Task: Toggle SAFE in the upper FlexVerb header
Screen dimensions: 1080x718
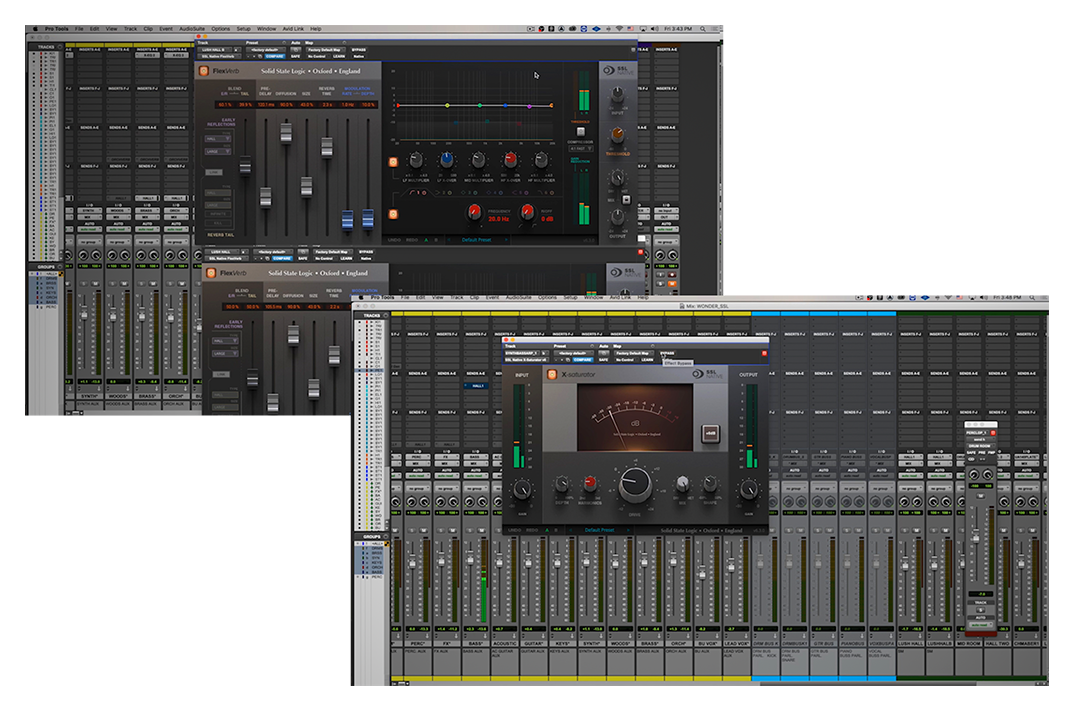Action: click(x=295, y=56)
